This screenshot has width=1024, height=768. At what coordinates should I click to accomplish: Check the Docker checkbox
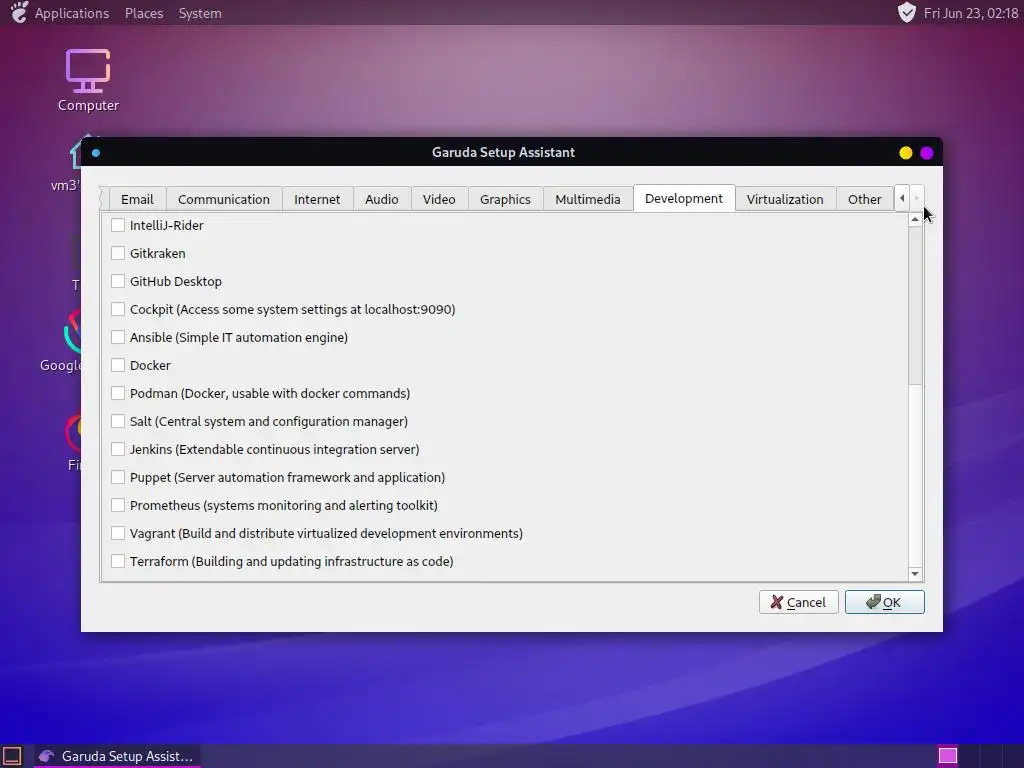tap(118, 366)
